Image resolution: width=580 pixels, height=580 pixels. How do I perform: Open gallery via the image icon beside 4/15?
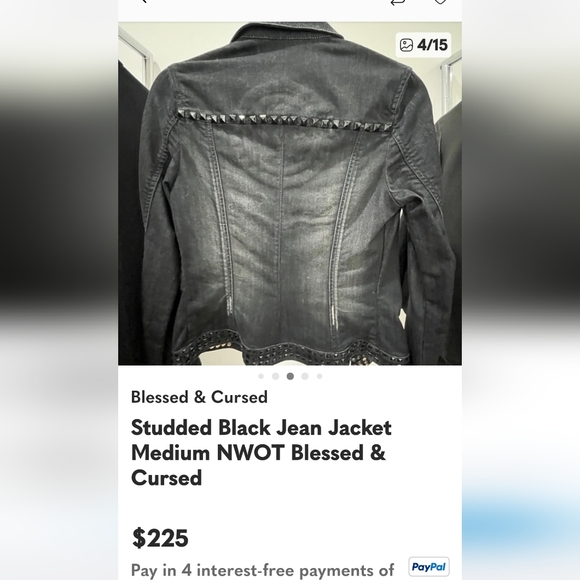tap(406, 45)
